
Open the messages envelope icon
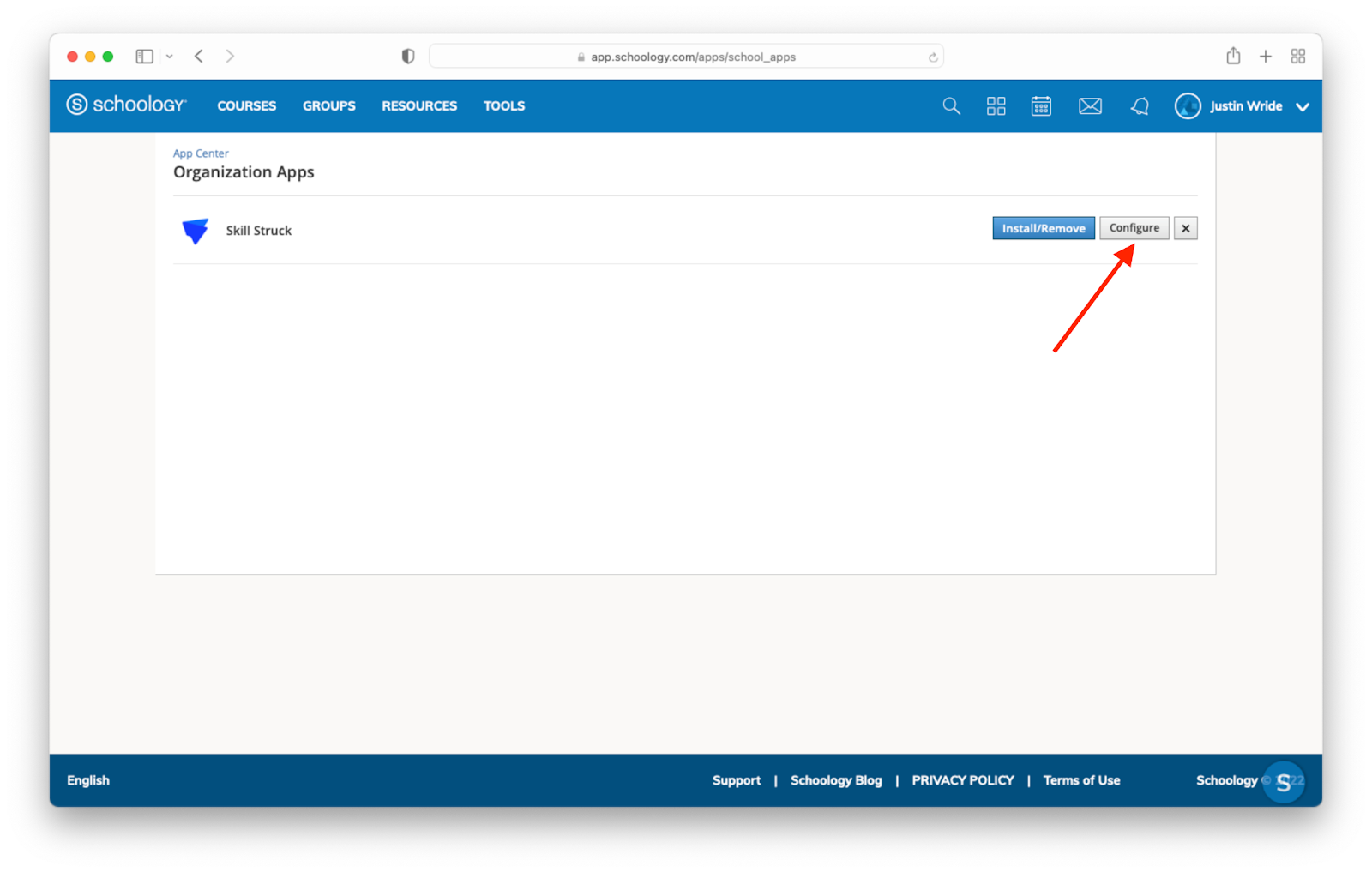[1090, 106]
